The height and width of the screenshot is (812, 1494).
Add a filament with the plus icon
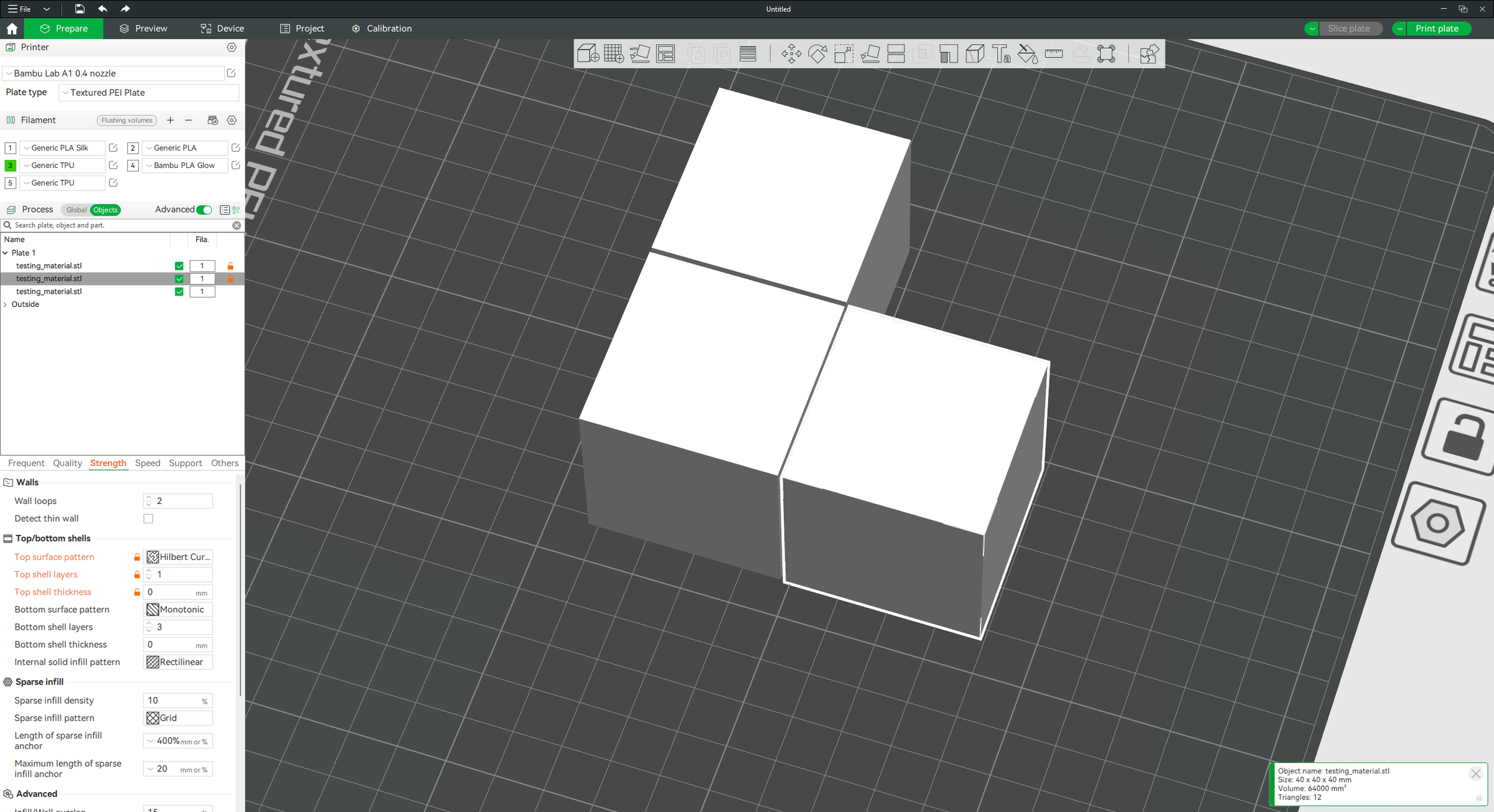pyautogui.click(x=170, y=120)
